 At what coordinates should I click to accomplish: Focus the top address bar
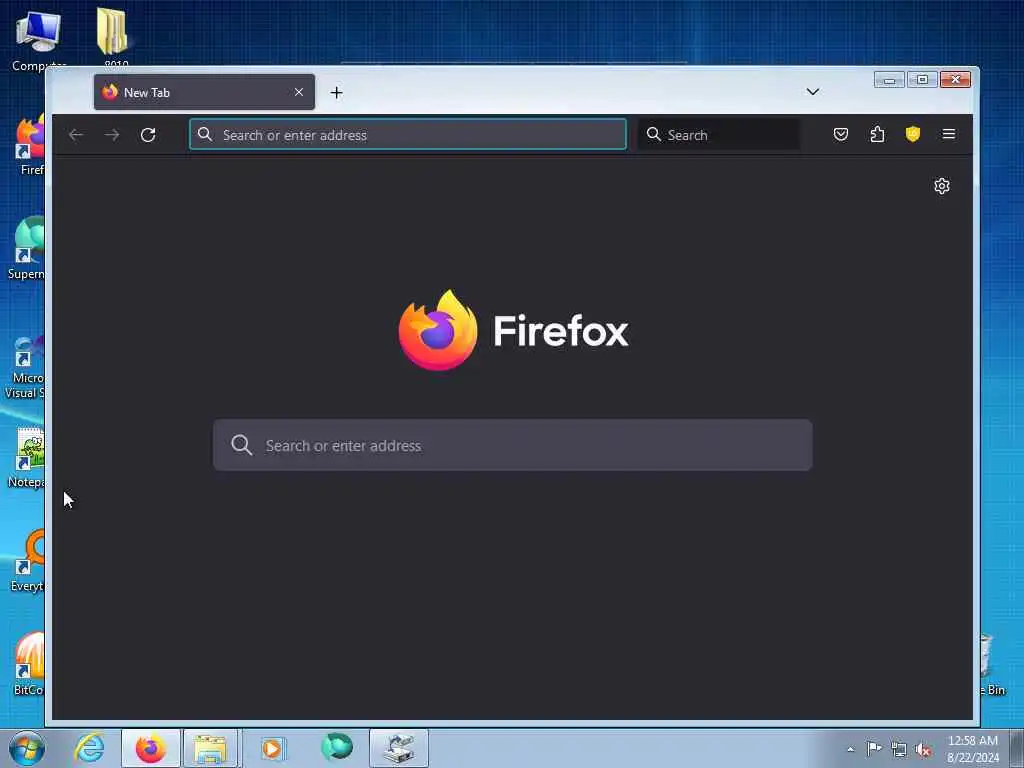408,135
